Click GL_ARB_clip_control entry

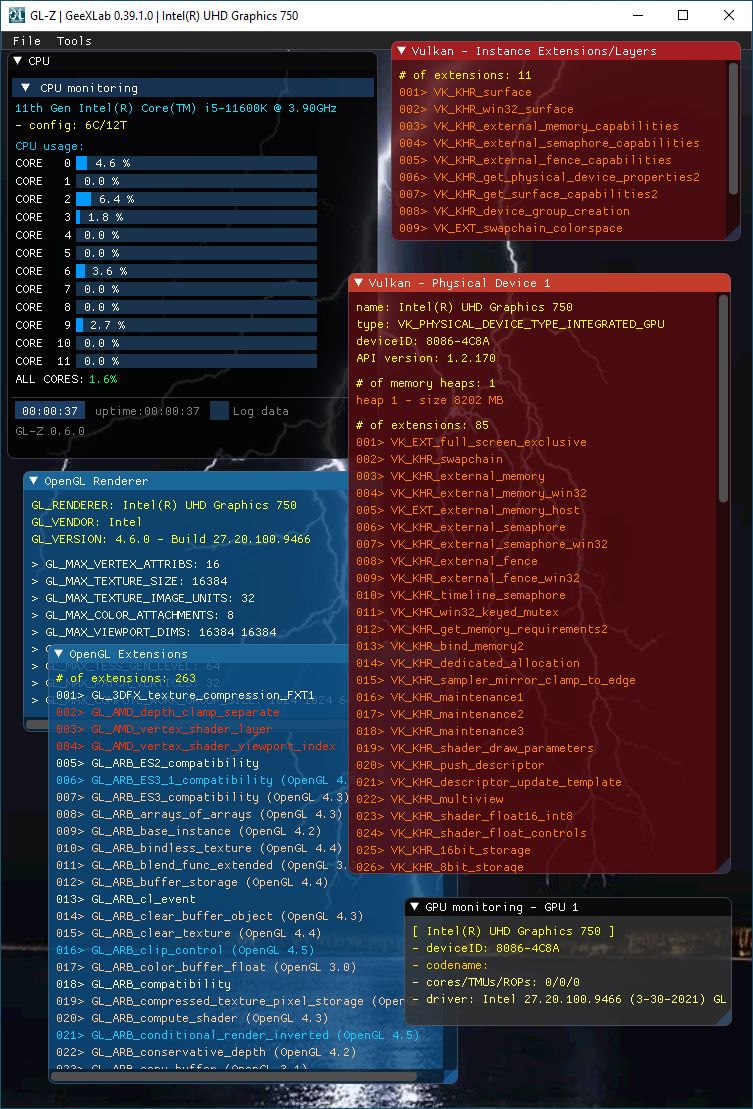(185, 950)
